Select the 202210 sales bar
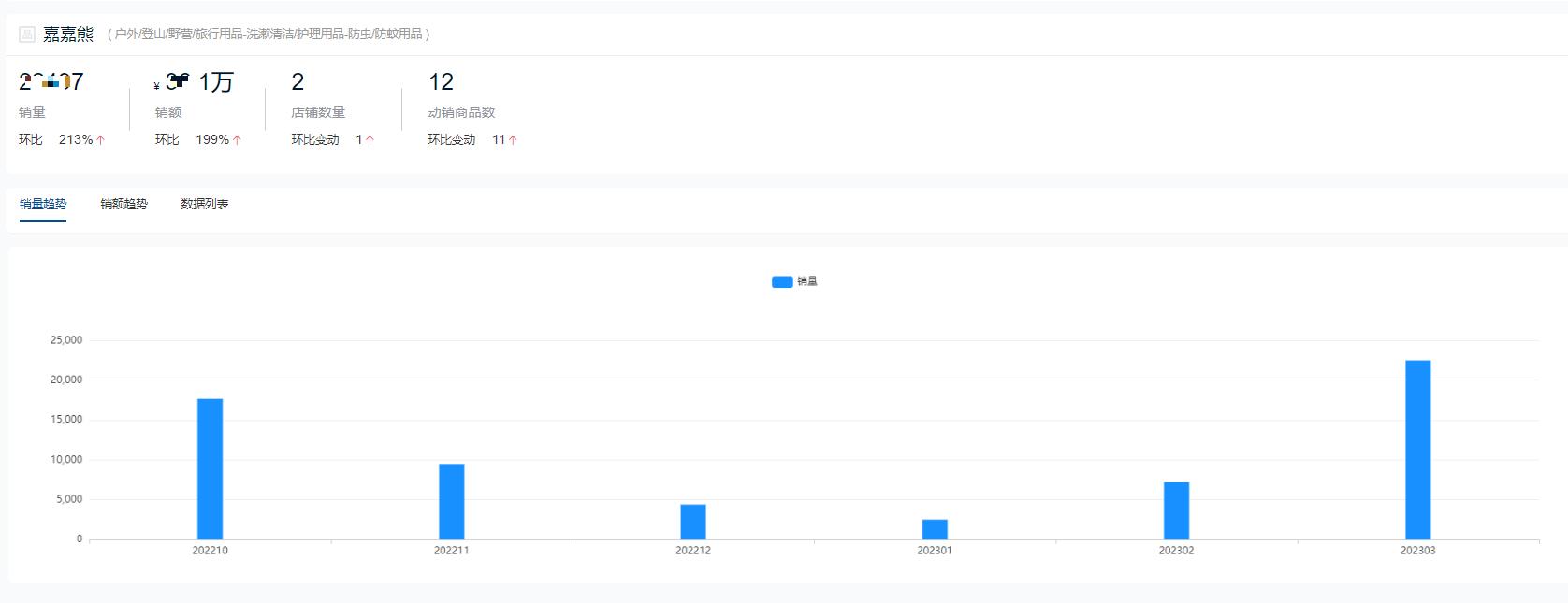Viewport: 1568px width, 603px height. point(210,469)
